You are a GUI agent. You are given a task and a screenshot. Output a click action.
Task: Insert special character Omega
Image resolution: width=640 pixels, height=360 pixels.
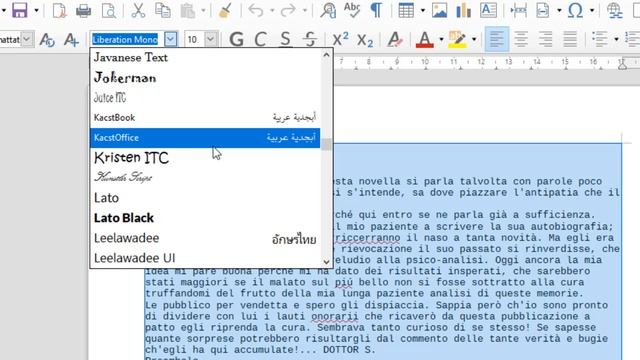(x=576, y=10)
